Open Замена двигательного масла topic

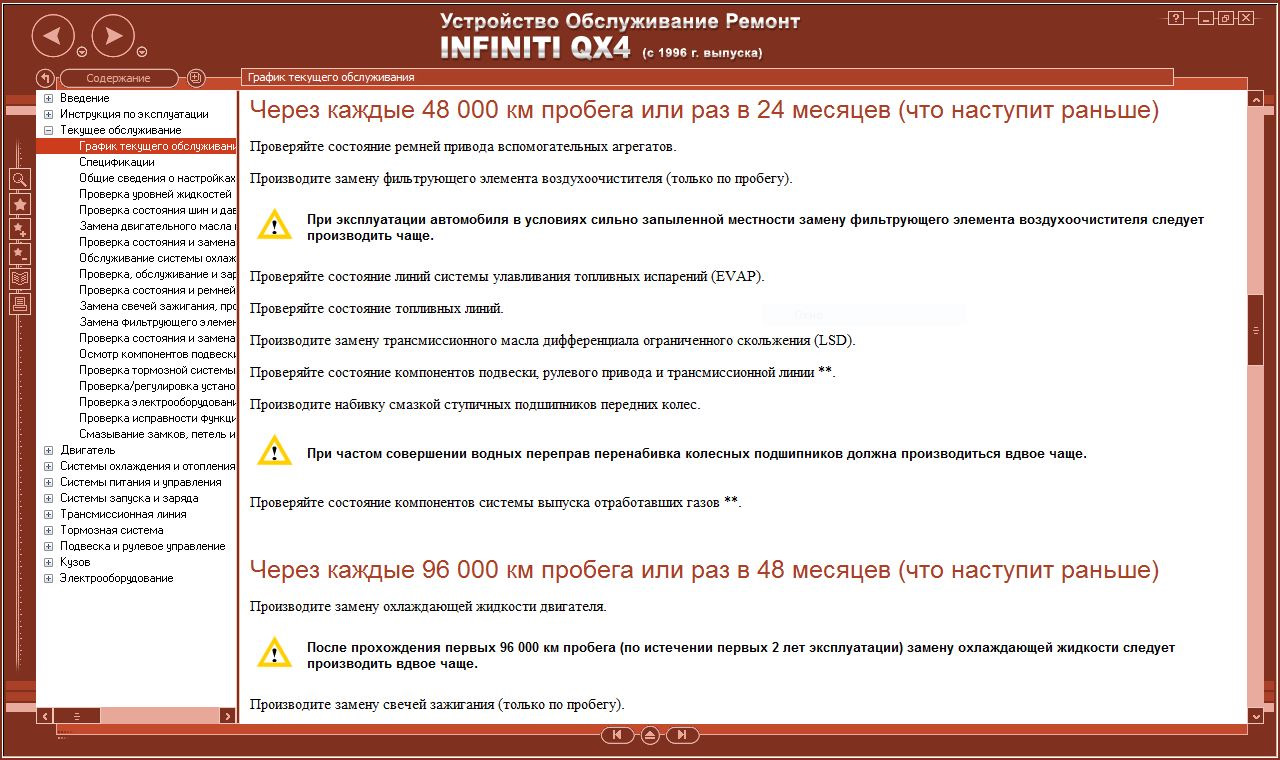point(157,226)
